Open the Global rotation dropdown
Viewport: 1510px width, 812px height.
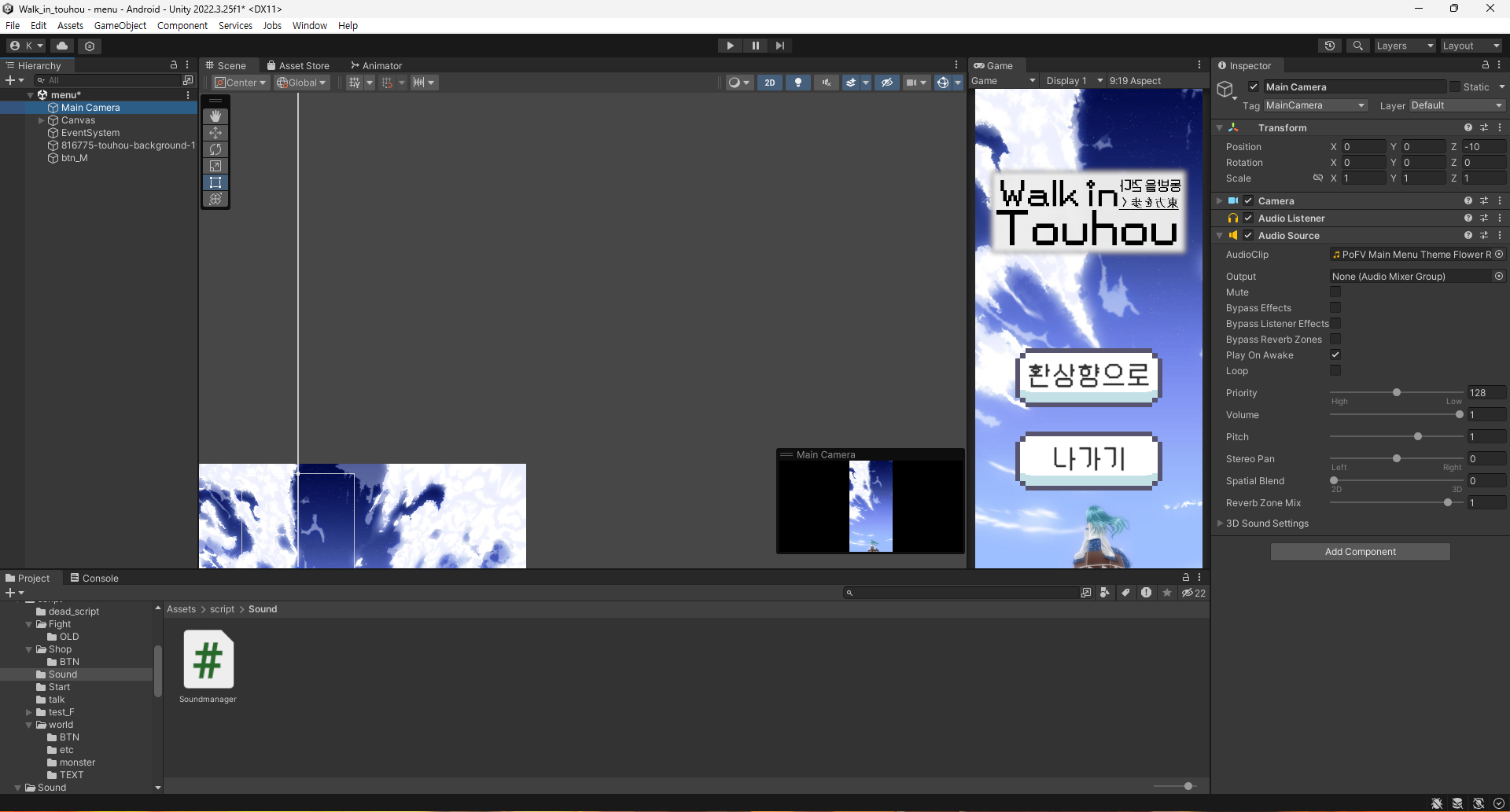(x=301, y=83)
